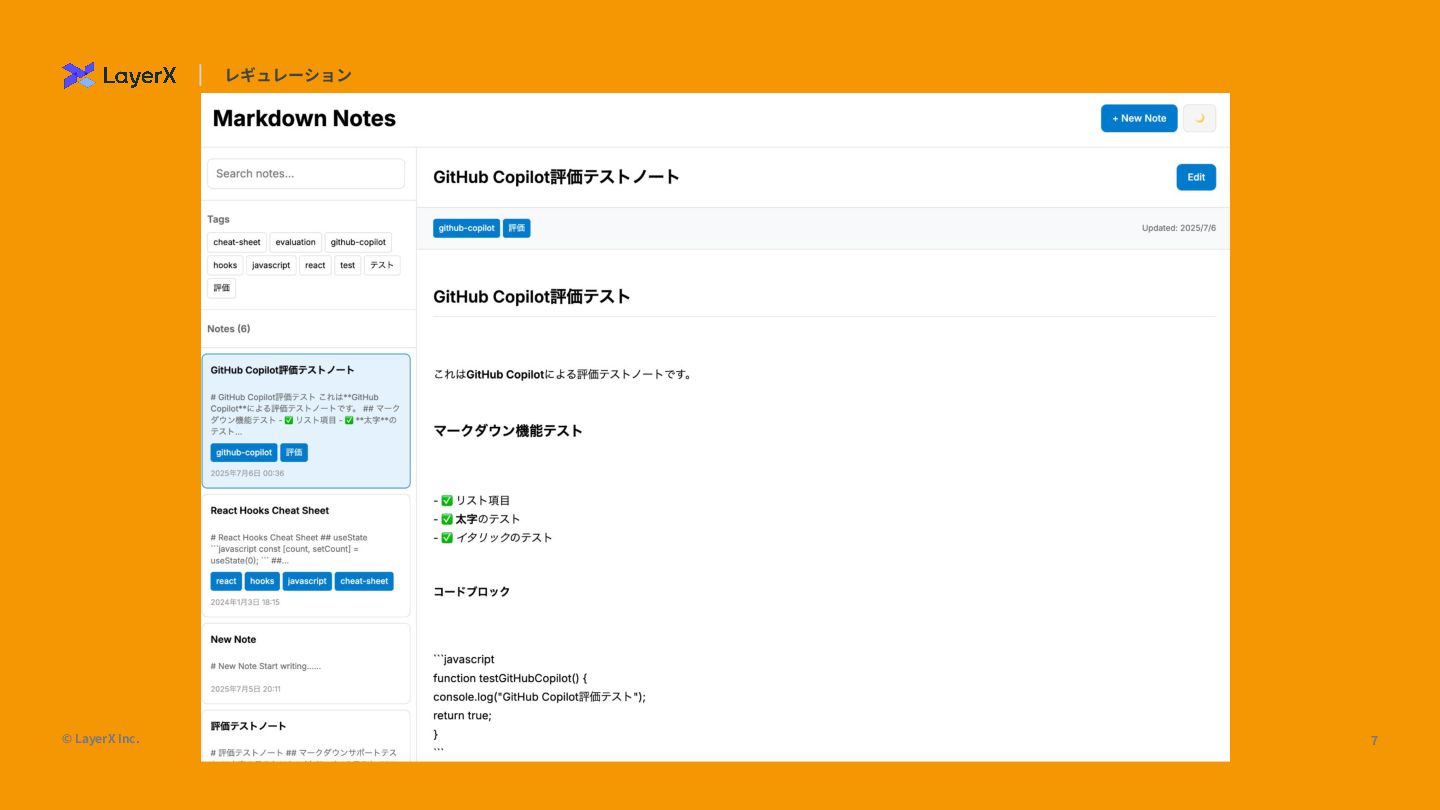Screen dimensions: 1440x810
Task: Click the Updated: 2025/7/6 text
Action: click(x=1179, y=228)
